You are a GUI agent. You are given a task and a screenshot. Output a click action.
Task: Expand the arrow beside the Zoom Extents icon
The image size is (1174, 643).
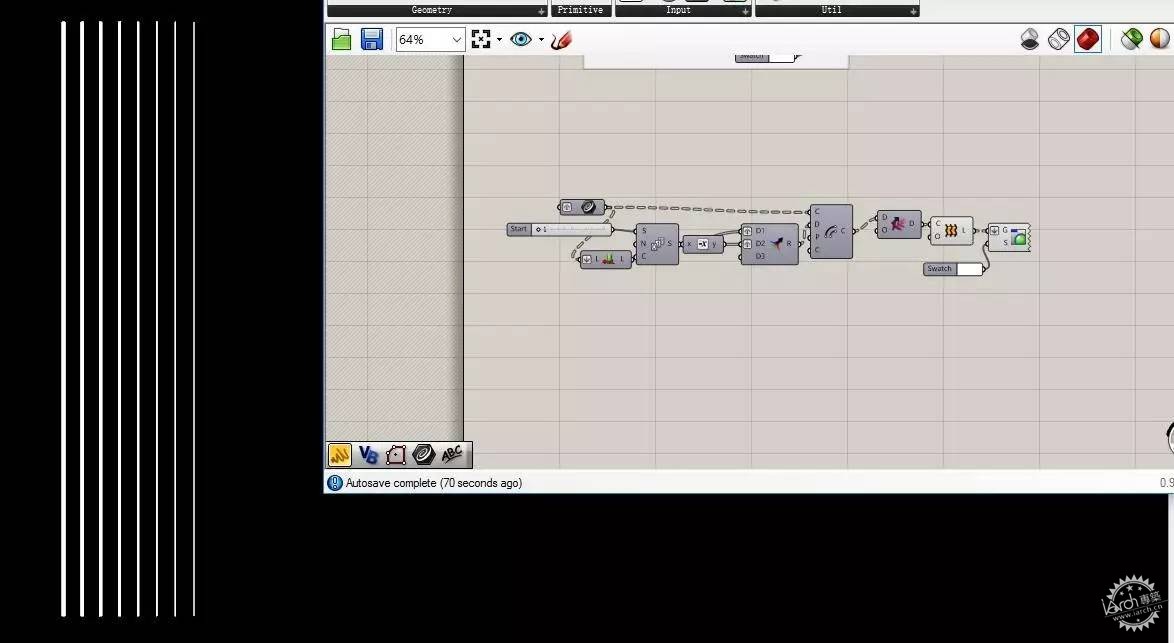499,40
